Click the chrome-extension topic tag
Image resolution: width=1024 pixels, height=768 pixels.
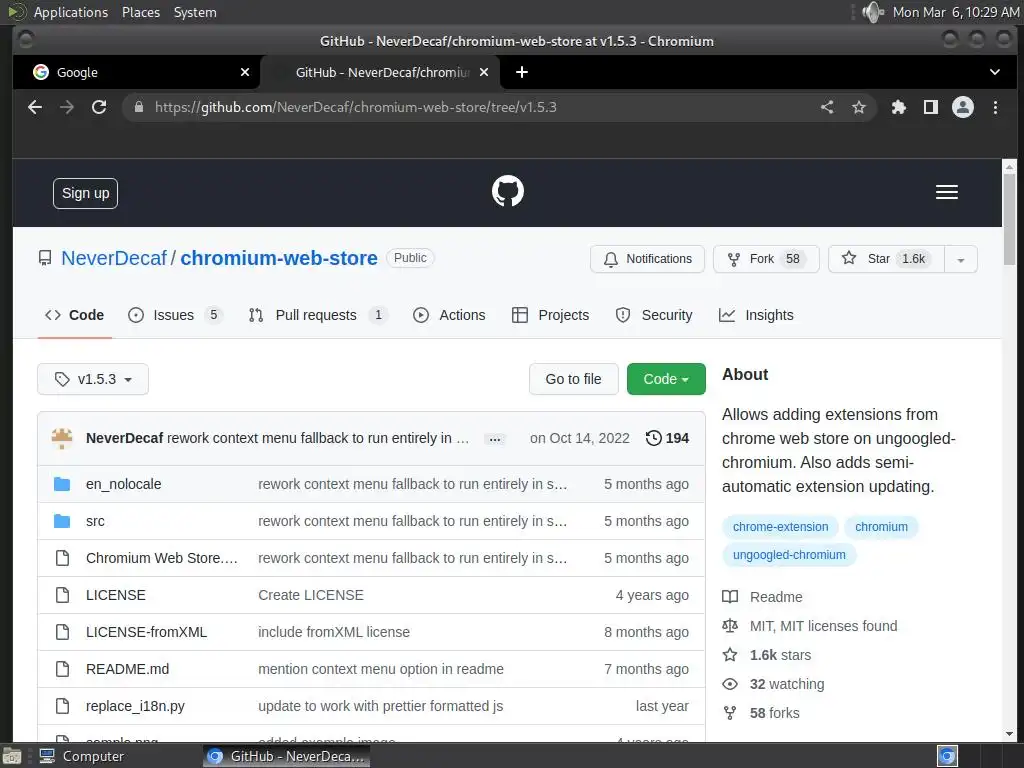(x=780, y=527)
